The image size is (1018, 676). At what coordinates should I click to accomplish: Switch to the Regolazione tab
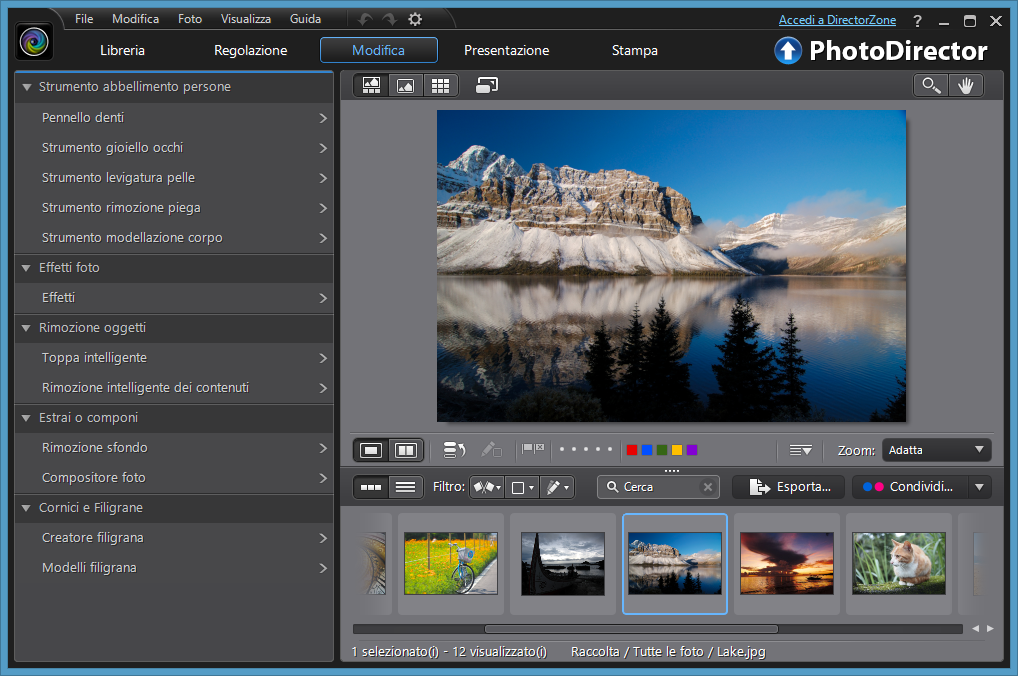point(250,50)
